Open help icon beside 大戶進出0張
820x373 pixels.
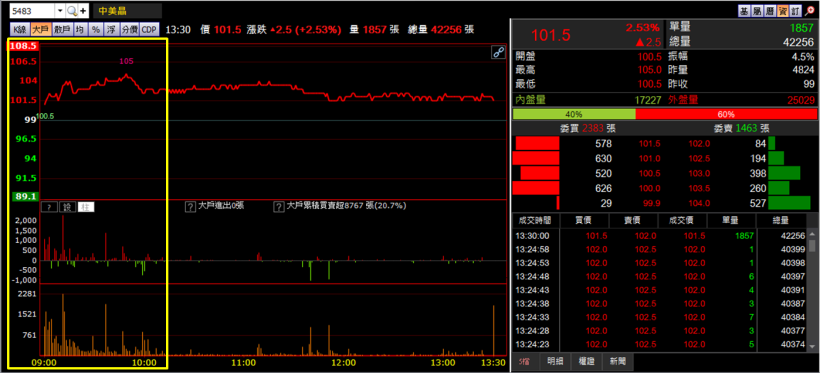tap(191, 206)
